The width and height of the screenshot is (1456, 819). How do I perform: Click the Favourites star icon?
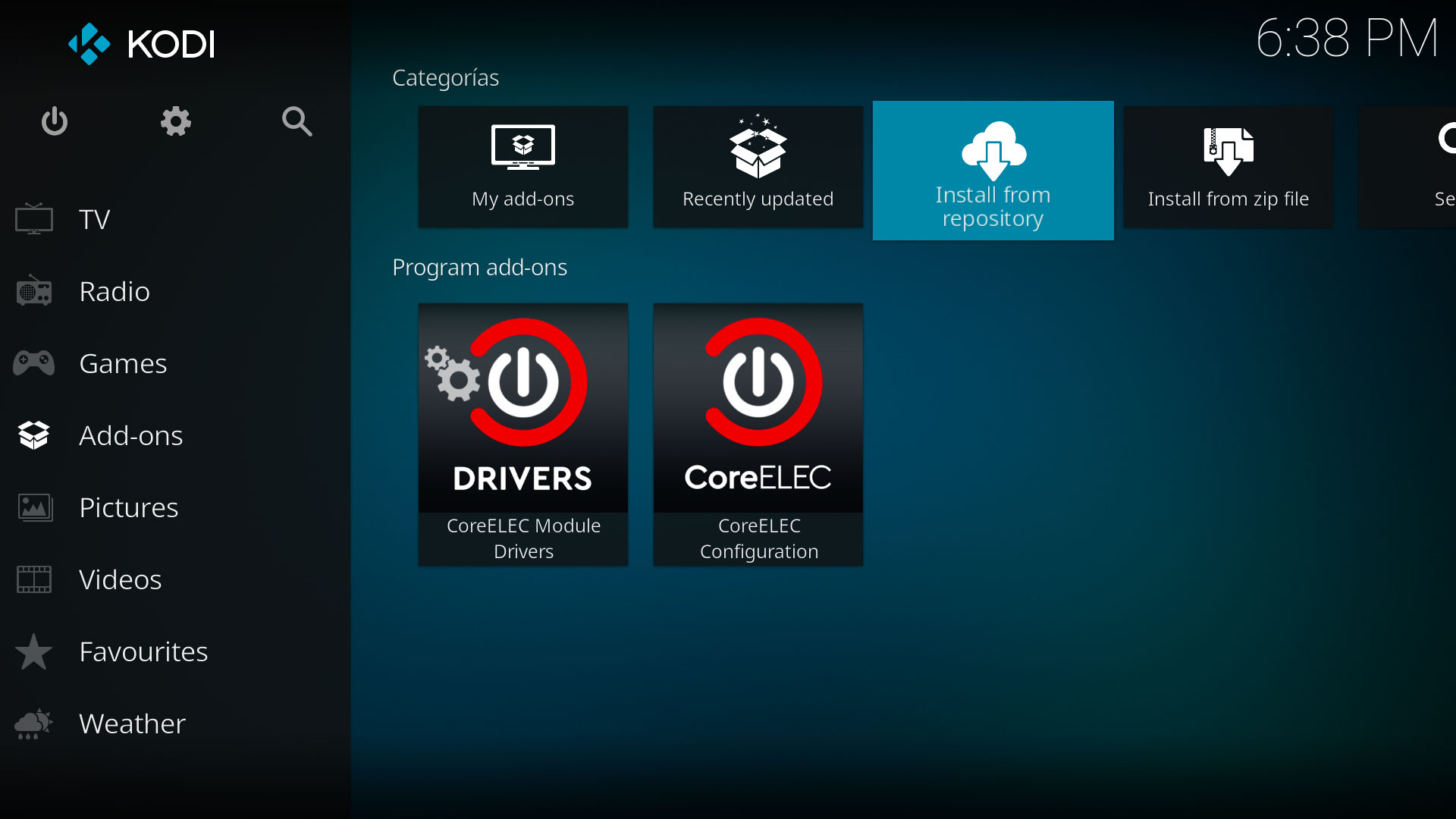pyautogui.click(x=34, y=651)
